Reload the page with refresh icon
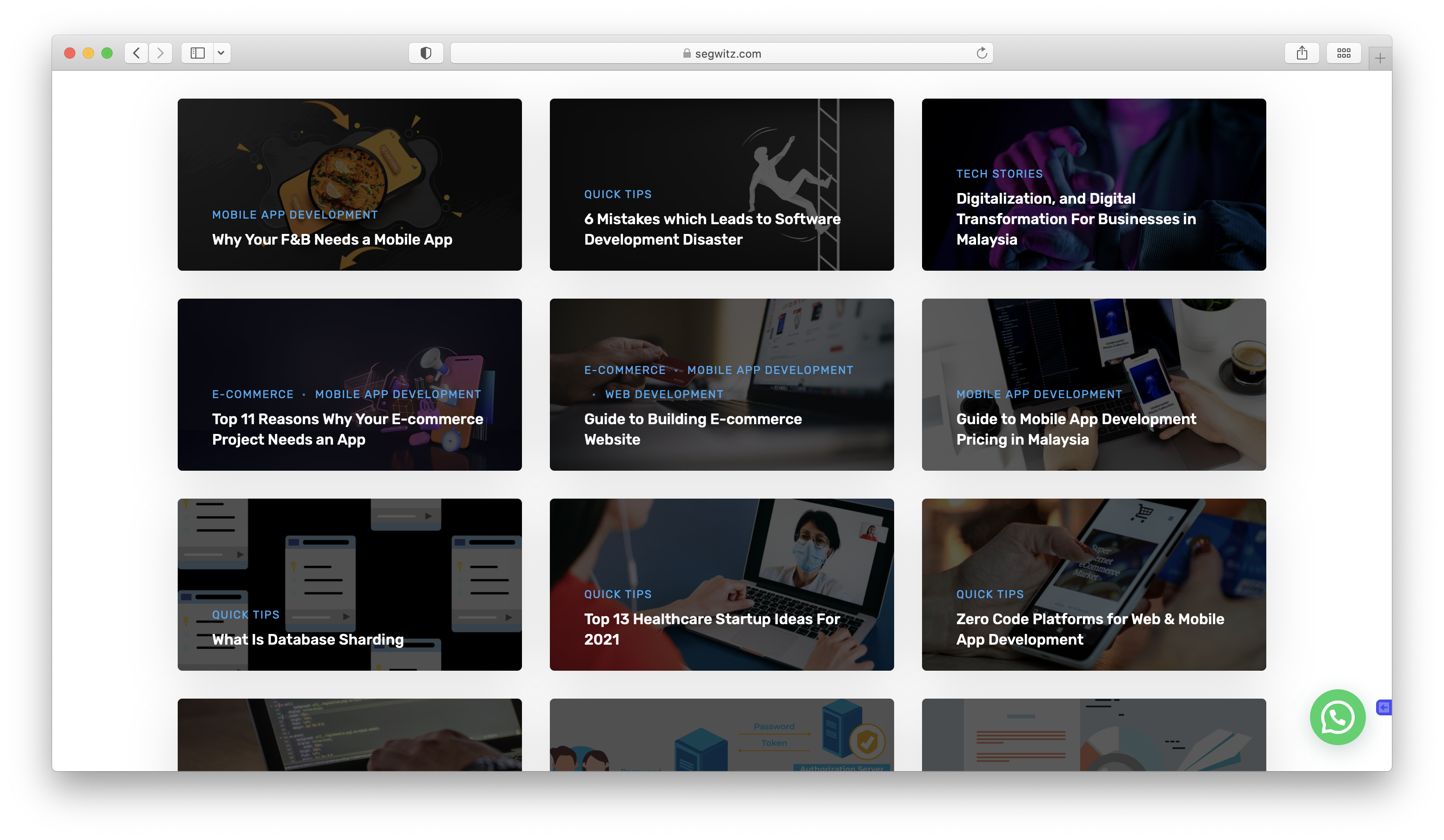The height and width of the screenshot is (840, 1444). coord(982,53)
